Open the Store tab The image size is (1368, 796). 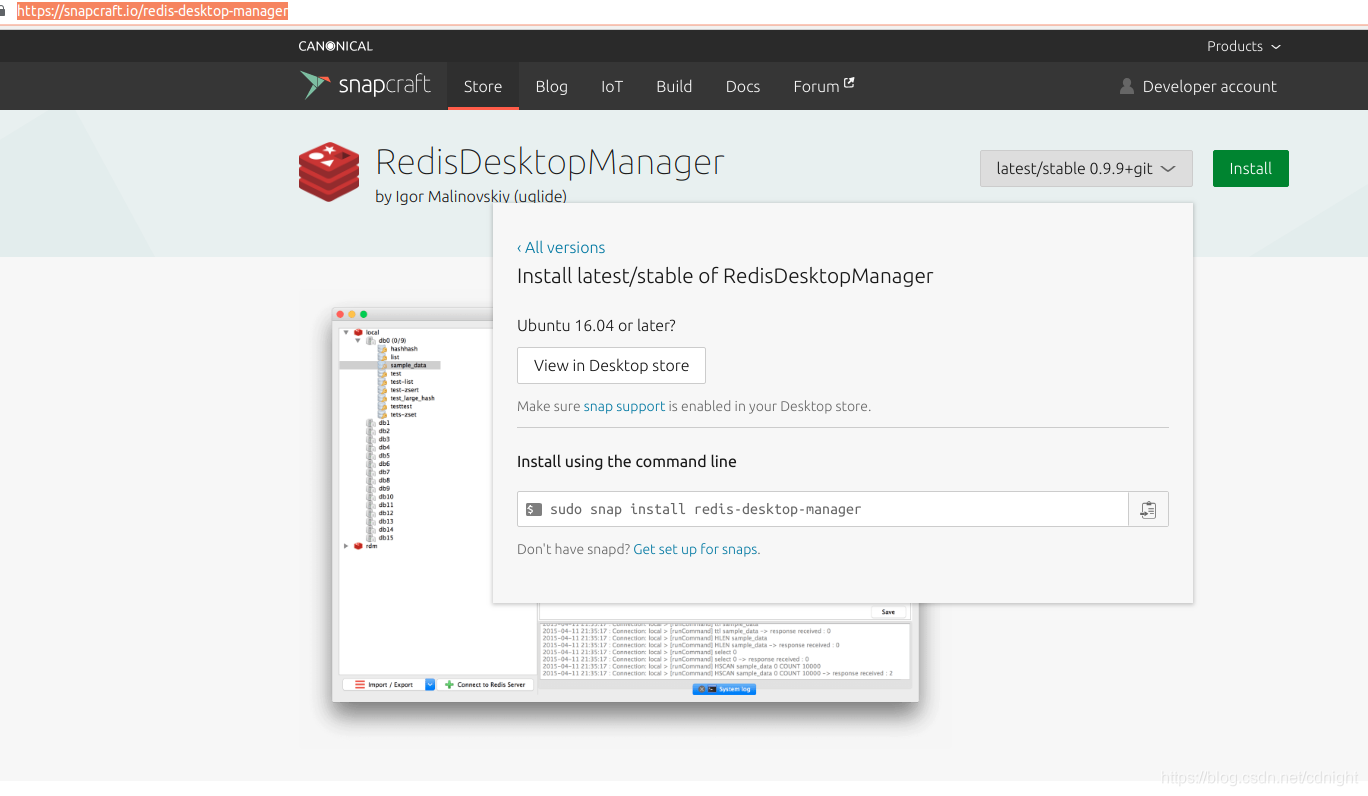point(483,86)
